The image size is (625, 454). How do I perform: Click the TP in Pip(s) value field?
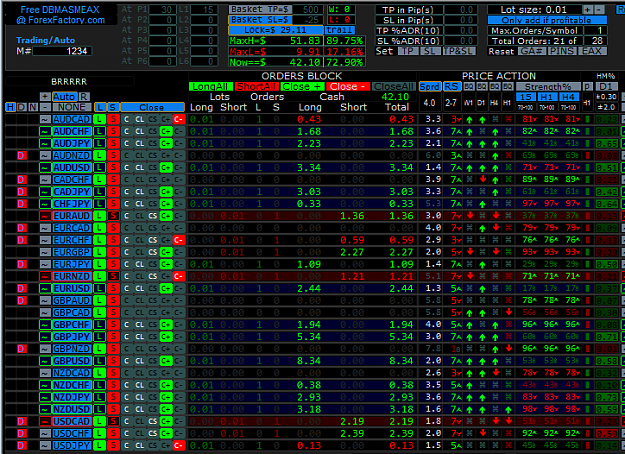click(460, 10)
